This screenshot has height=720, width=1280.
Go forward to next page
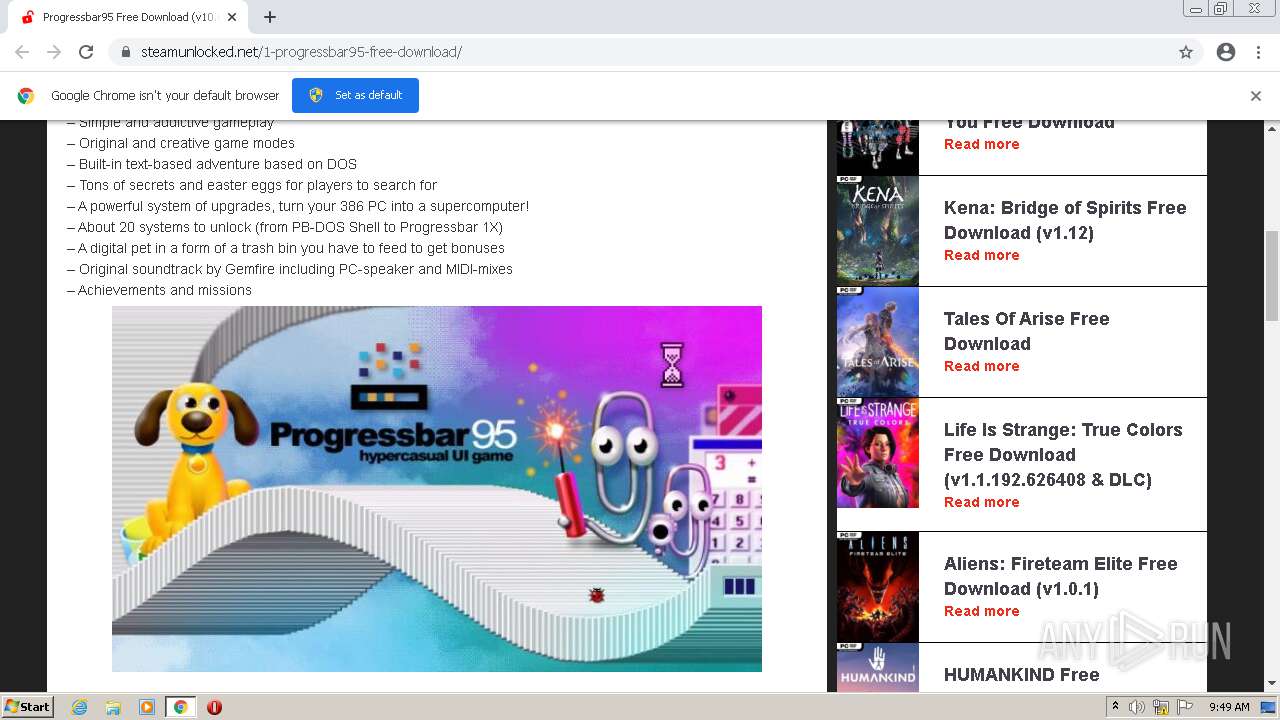pos(54,52)
